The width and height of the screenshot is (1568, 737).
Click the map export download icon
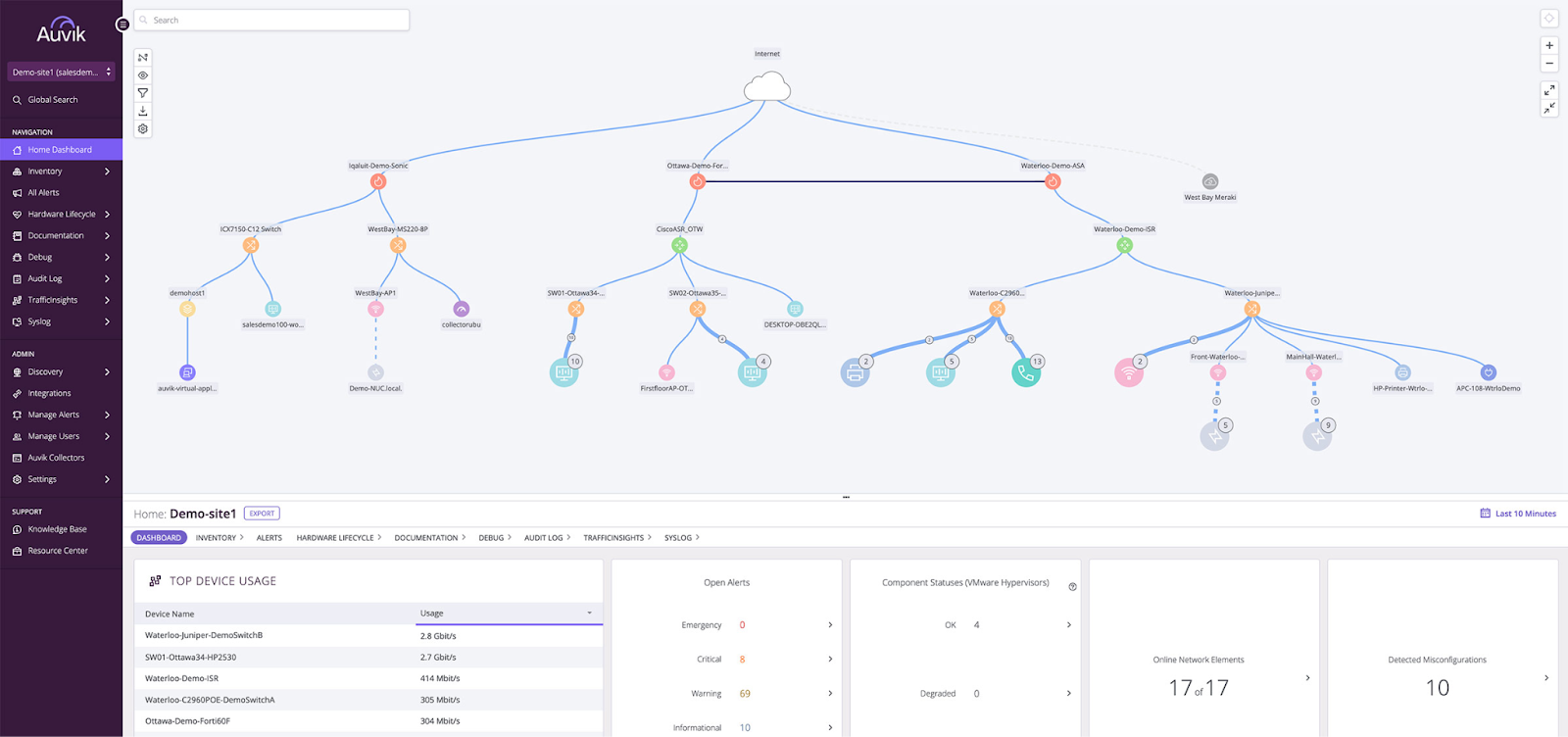click(143, 111)
